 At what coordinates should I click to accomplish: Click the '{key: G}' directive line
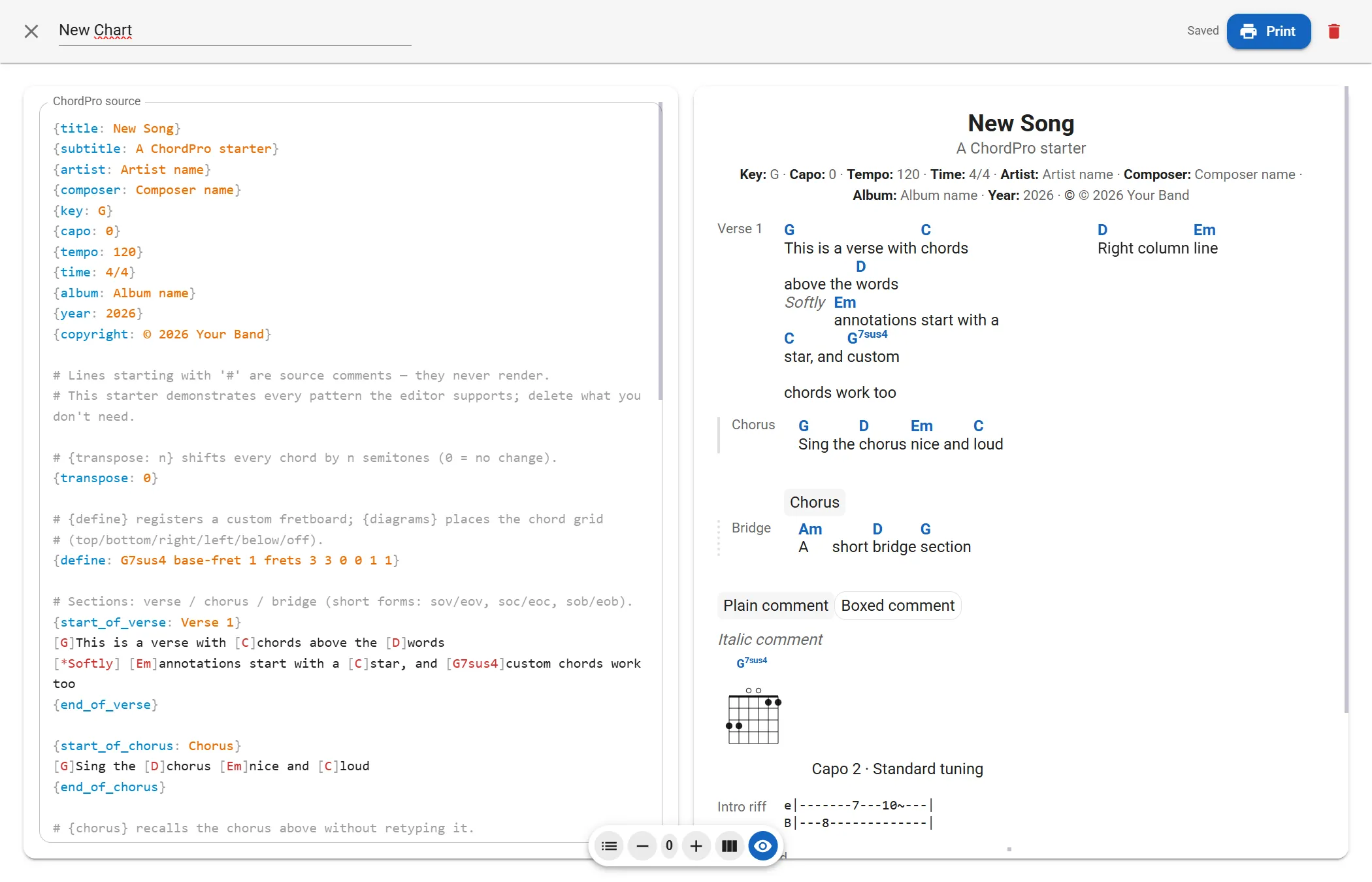83,210
